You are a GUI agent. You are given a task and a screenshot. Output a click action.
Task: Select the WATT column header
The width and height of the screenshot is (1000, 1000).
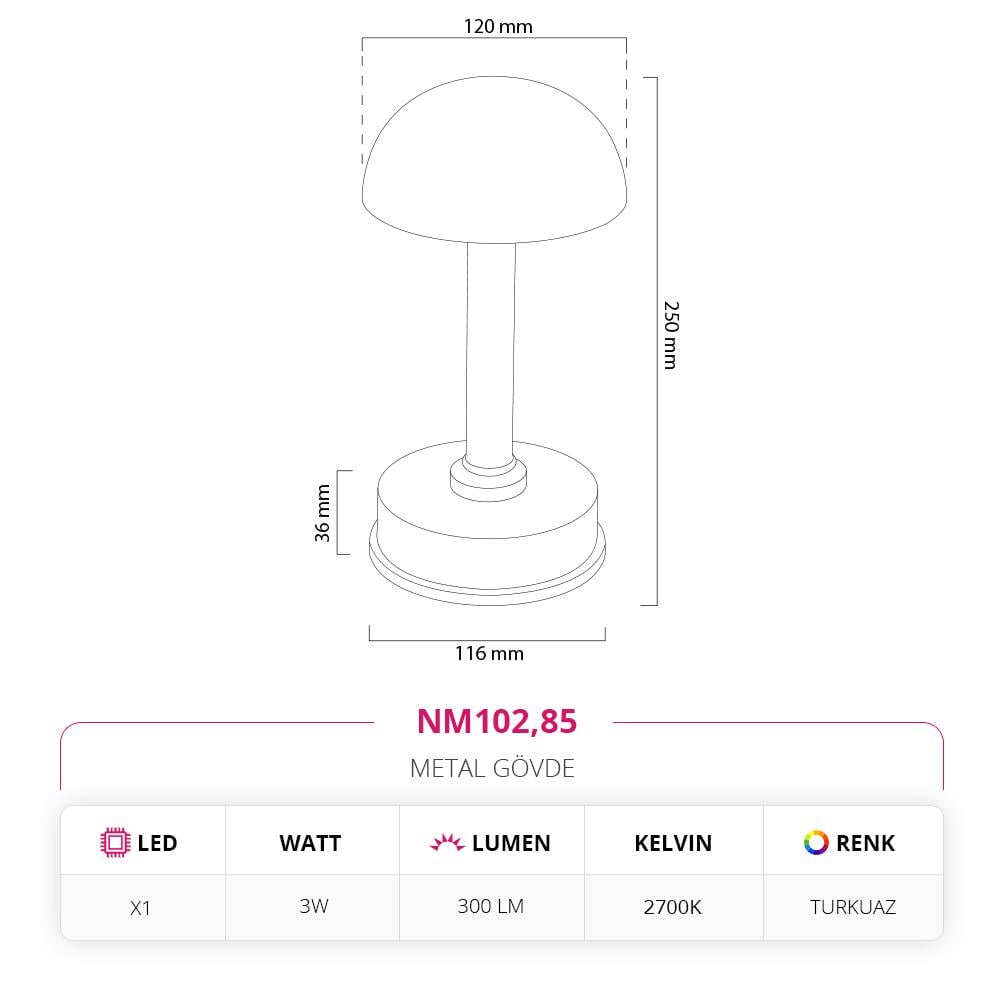310,843
